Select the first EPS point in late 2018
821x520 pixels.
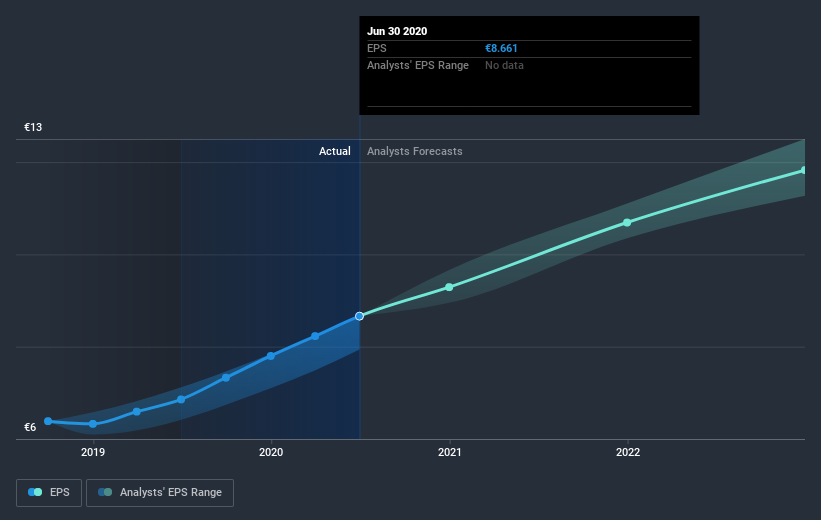pyautogui.click(x=48, y=422)
